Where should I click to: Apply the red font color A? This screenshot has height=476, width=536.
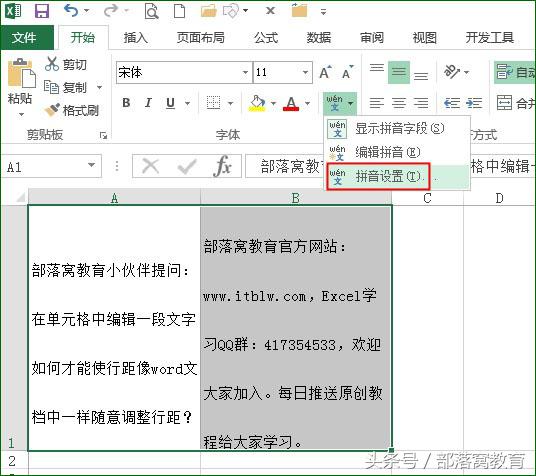coord(291,103)
